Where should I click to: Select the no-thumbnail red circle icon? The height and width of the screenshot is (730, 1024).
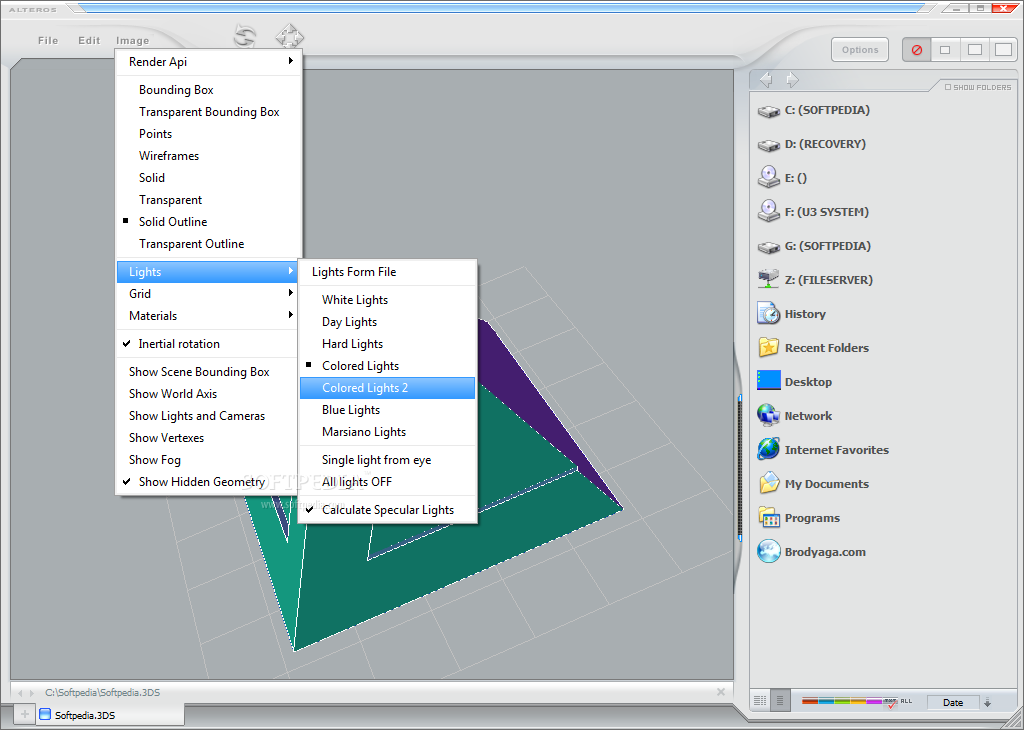pos(916,50)
